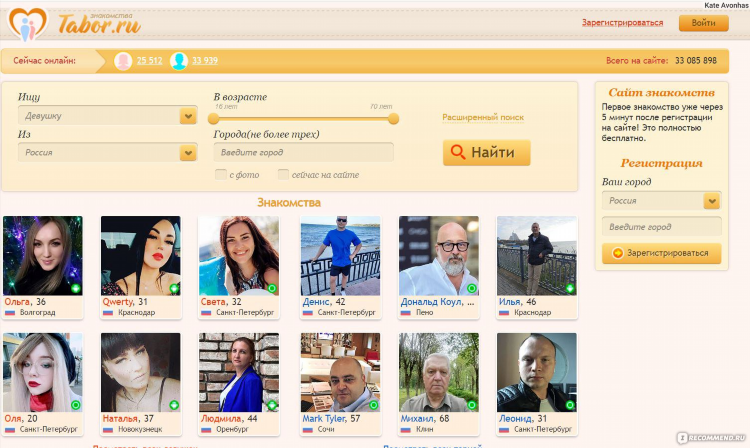Viewport: 750px width, 448px height.
Task: Open Ольга's profile photo
Action: pyautogui.click(x=43, y=255)
